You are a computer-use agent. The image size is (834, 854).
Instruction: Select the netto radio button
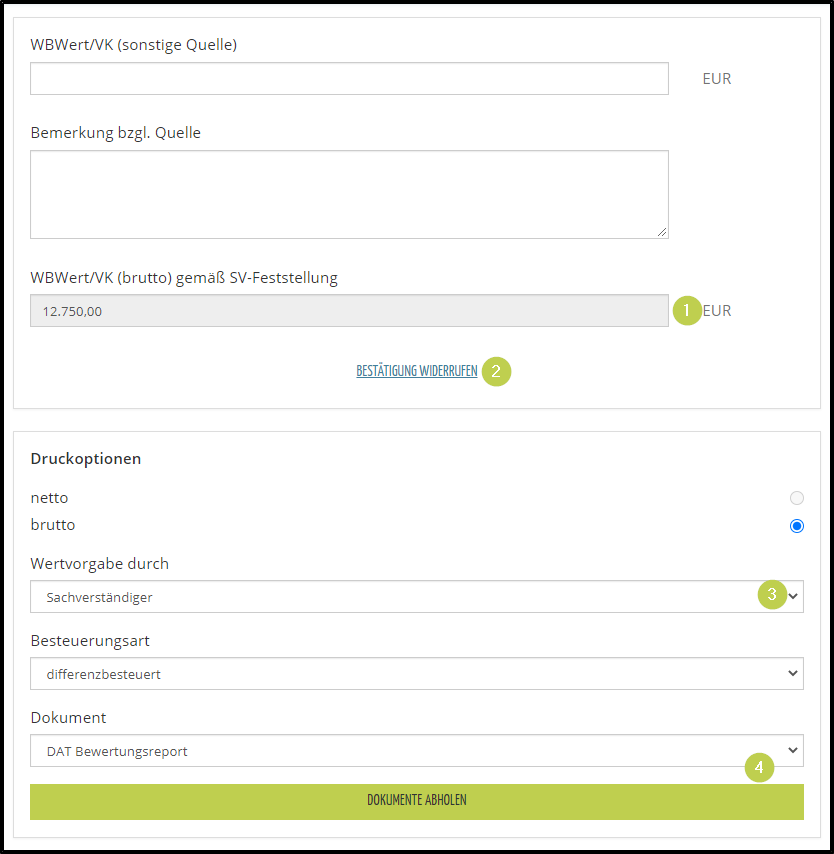coord(796,498)
